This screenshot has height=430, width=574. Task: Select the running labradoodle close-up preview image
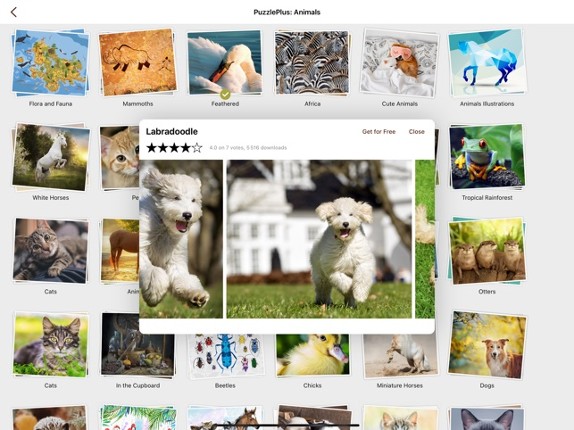tap(181, 239)
